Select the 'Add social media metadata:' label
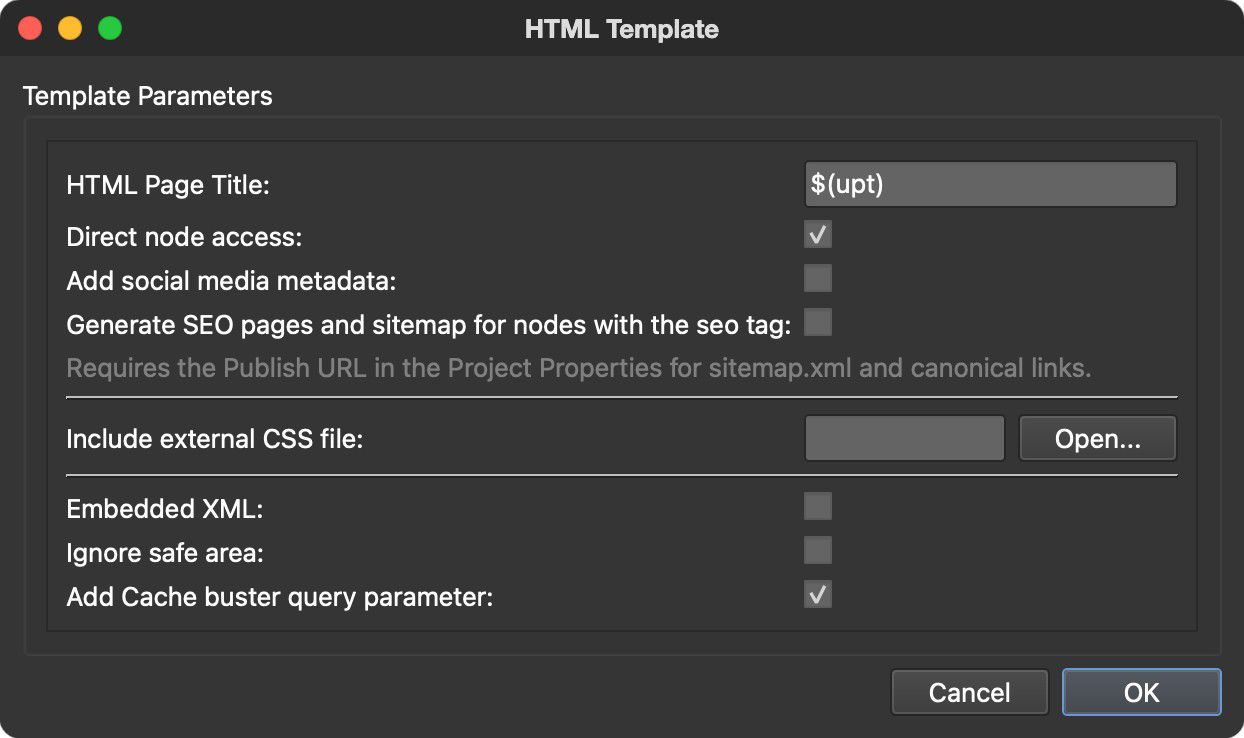The image size is (1244, 738). (231, 281)
